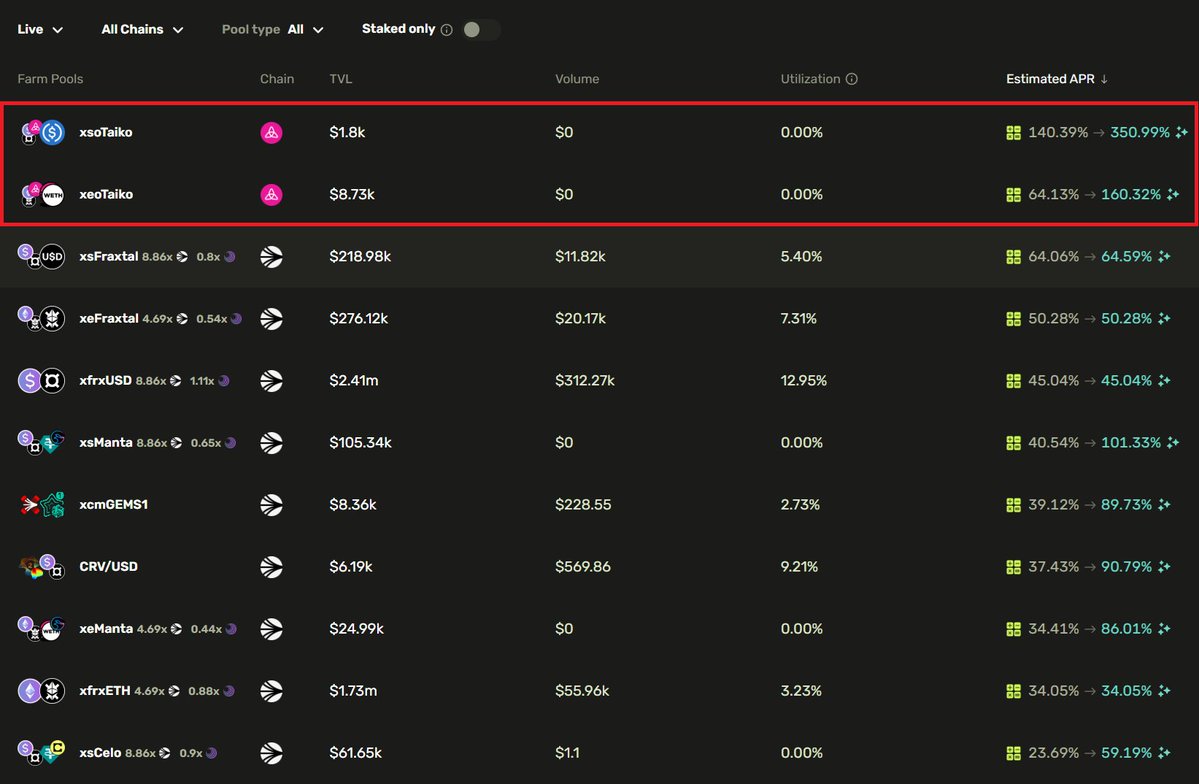Click the xfrxETH token pair icon
This screenshot has height=784, width=1199.
(41, 691)
